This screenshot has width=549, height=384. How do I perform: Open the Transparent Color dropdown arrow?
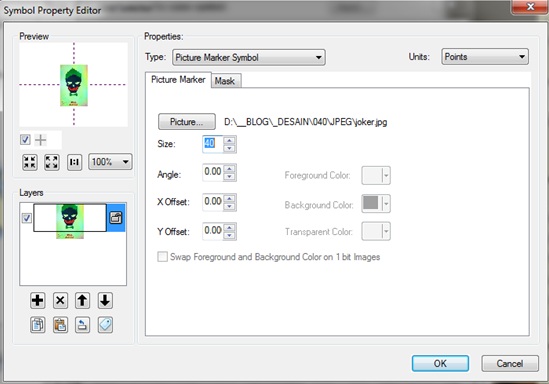click(386, 231)
